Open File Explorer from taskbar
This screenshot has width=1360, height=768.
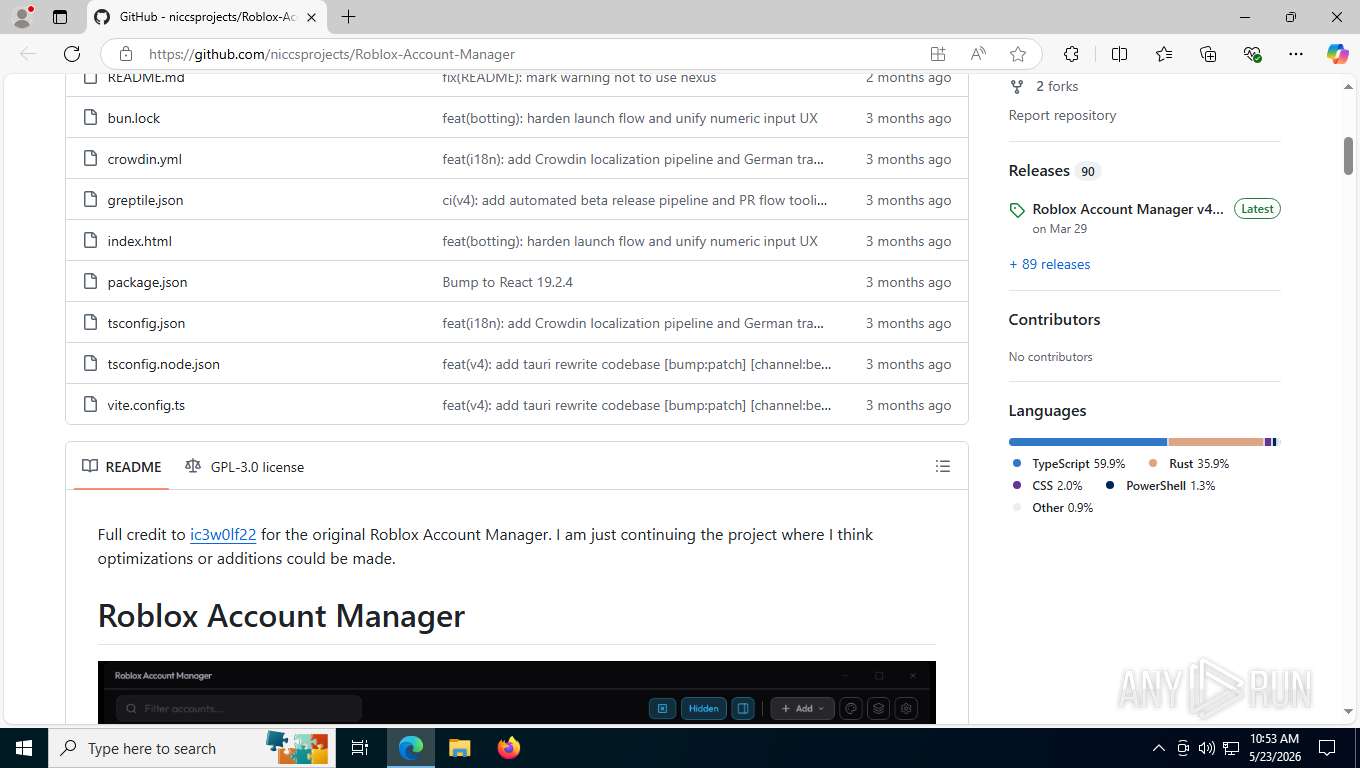[x=459, y=748]
